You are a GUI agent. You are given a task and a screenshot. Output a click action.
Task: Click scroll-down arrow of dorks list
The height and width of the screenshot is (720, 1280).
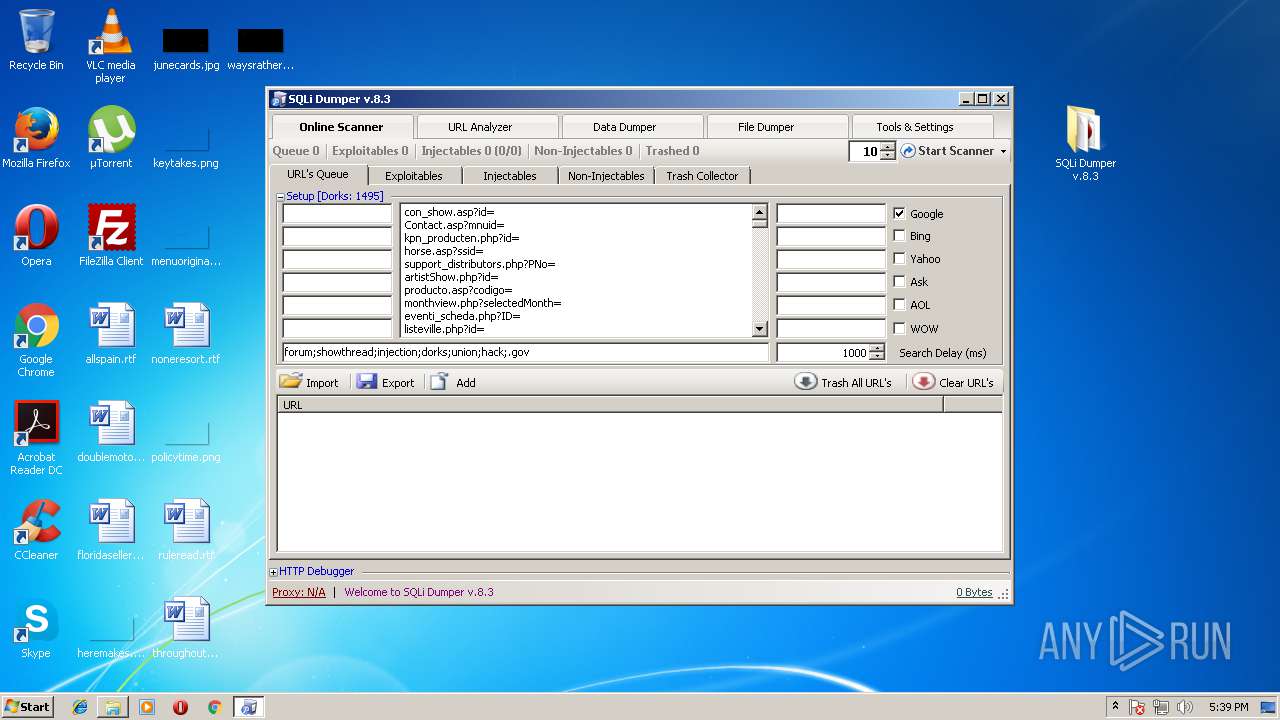click(759, 329)
